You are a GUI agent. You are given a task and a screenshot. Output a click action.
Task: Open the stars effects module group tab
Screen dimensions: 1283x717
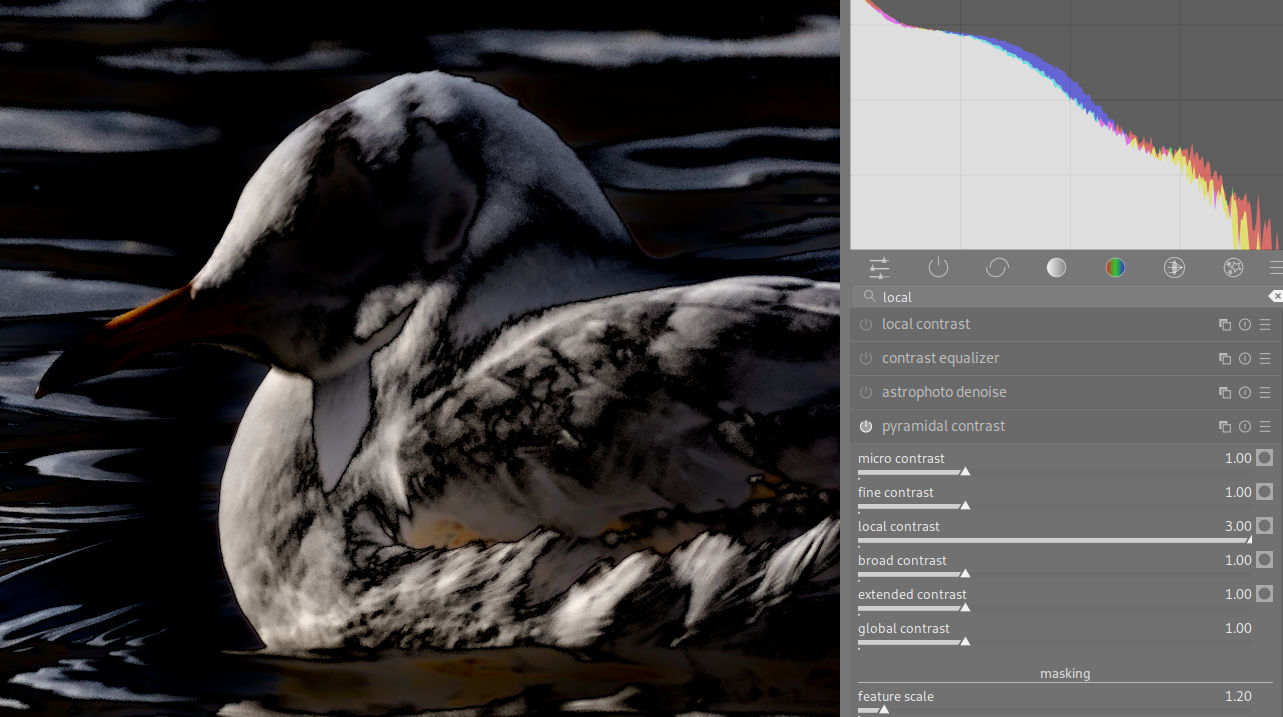point(1233,267)
